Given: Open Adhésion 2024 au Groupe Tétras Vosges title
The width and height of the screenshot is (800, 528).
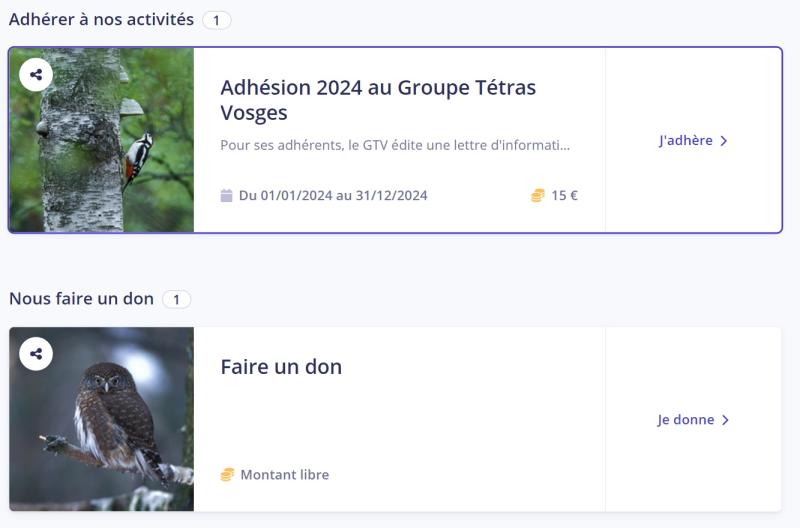Looking at the screenshot, I should click(x=378, y=100).
